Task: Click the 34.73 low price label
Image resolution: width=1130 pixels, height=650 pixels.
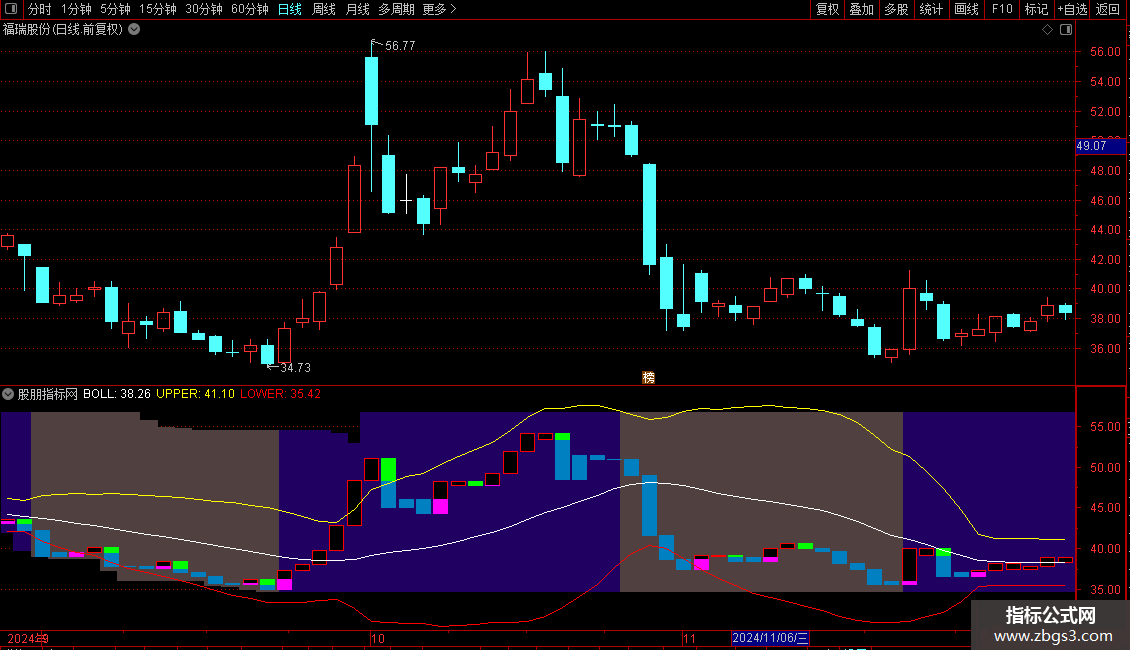Action: 295,368
